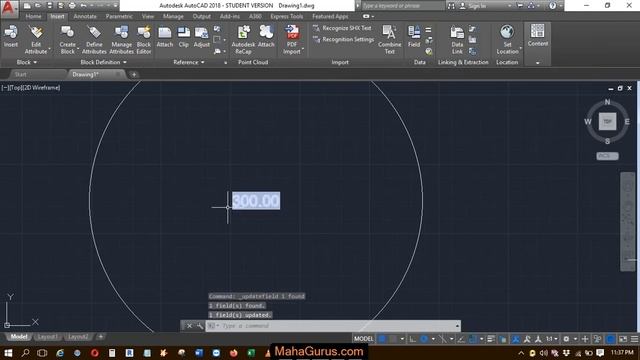Click the Combine Text tool
This screenshot has height=360, width=640.
pos(390,39)
